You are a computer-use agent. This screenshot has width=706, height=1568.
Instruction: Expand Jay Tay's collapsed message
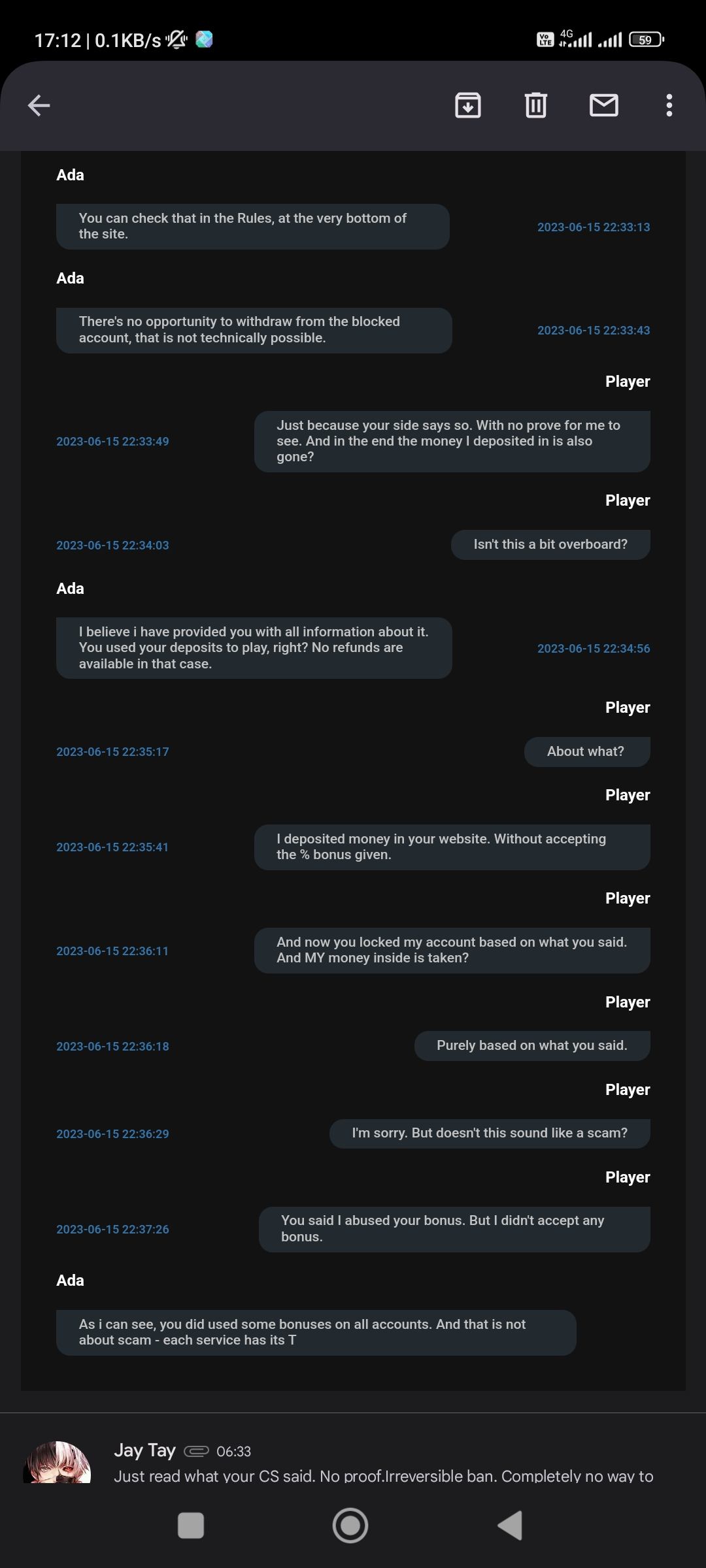click(383, 1476)
